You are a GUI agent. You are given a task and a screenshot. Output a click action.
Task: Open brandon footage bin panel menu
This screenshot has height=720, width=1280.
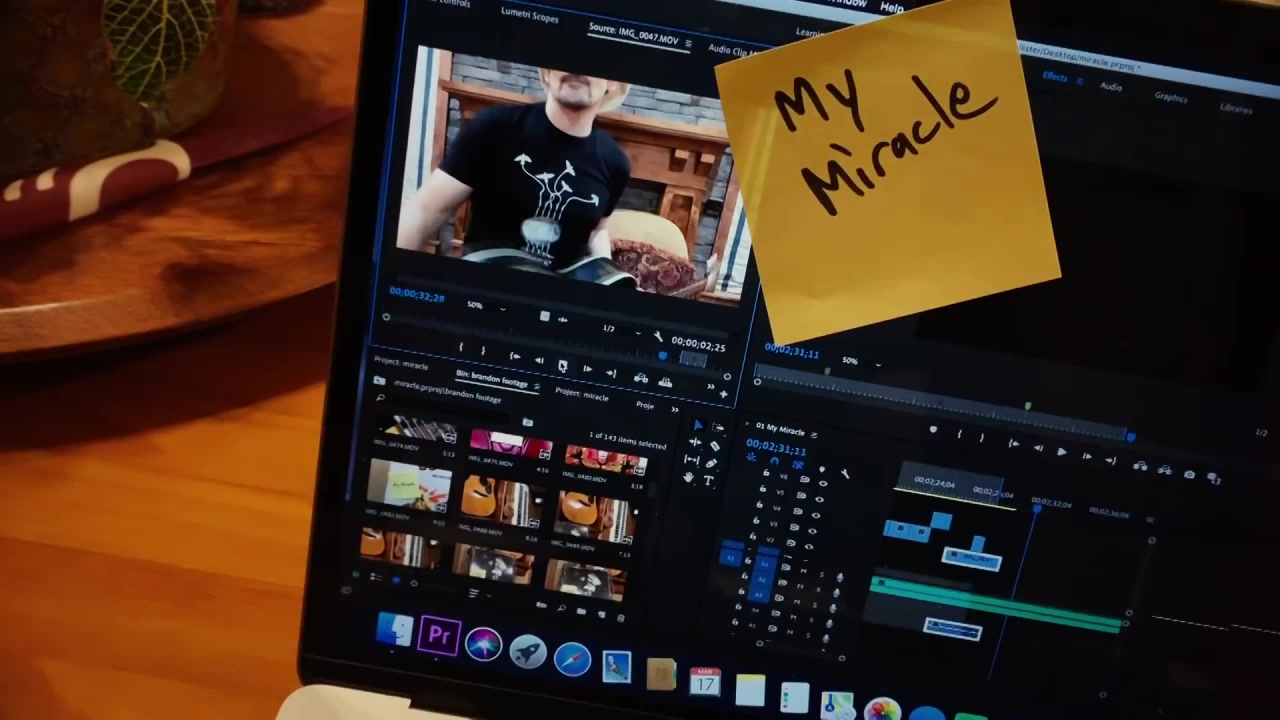[x=536, y=387]
